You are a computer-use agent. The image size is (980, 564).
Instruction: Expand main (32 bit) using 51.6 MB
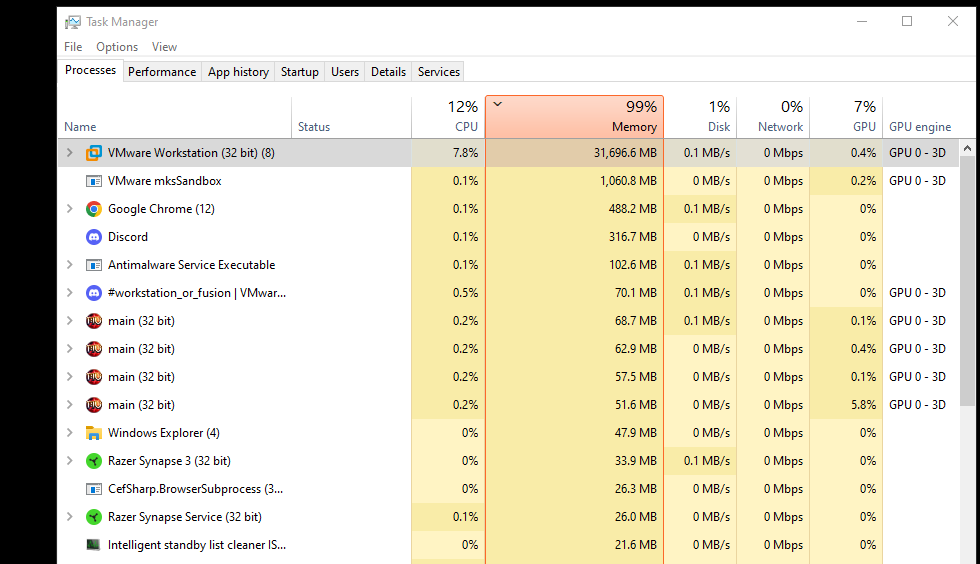coord(70,405)
